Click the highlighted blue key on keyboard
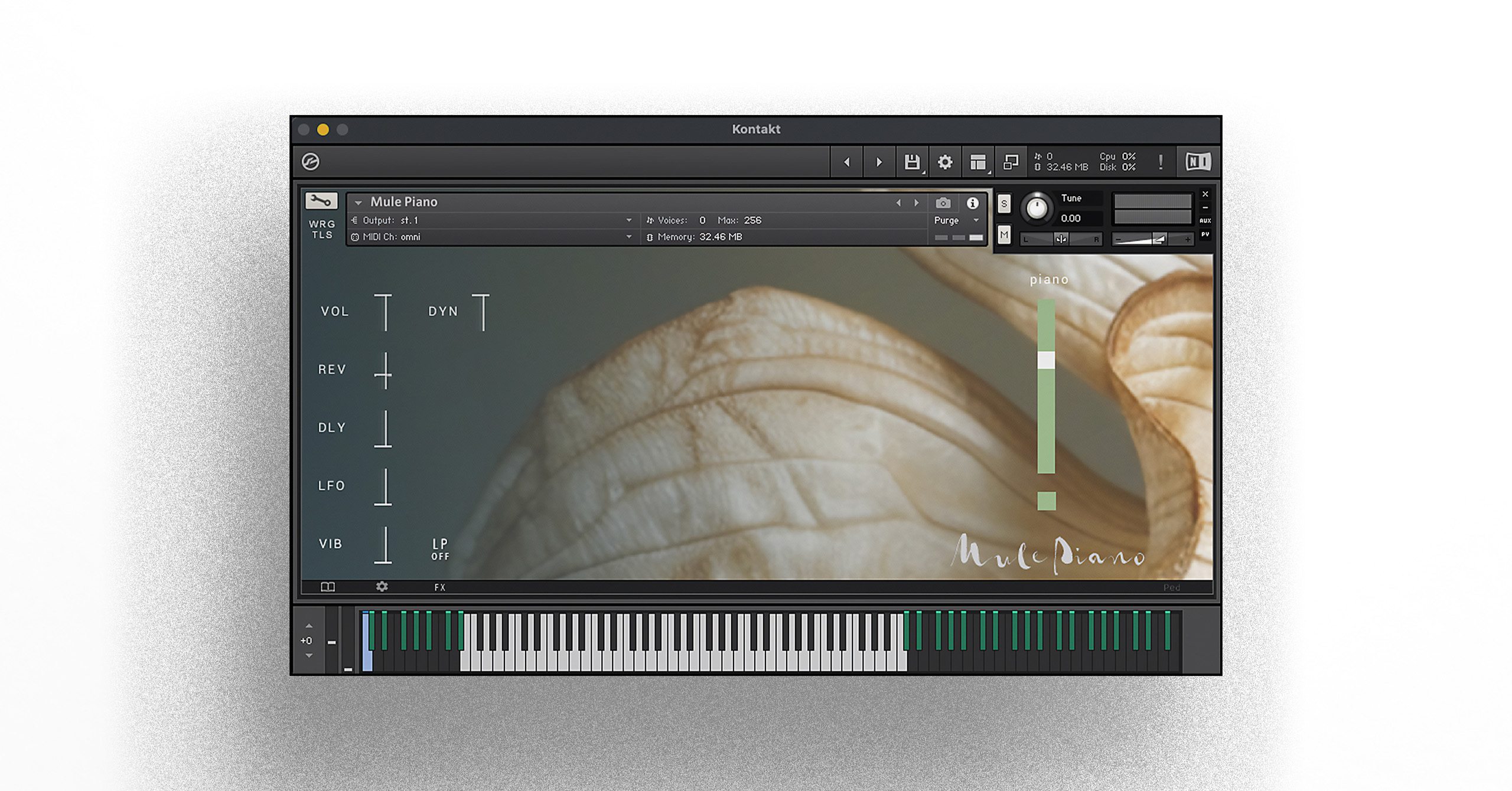 pos(367,642)
